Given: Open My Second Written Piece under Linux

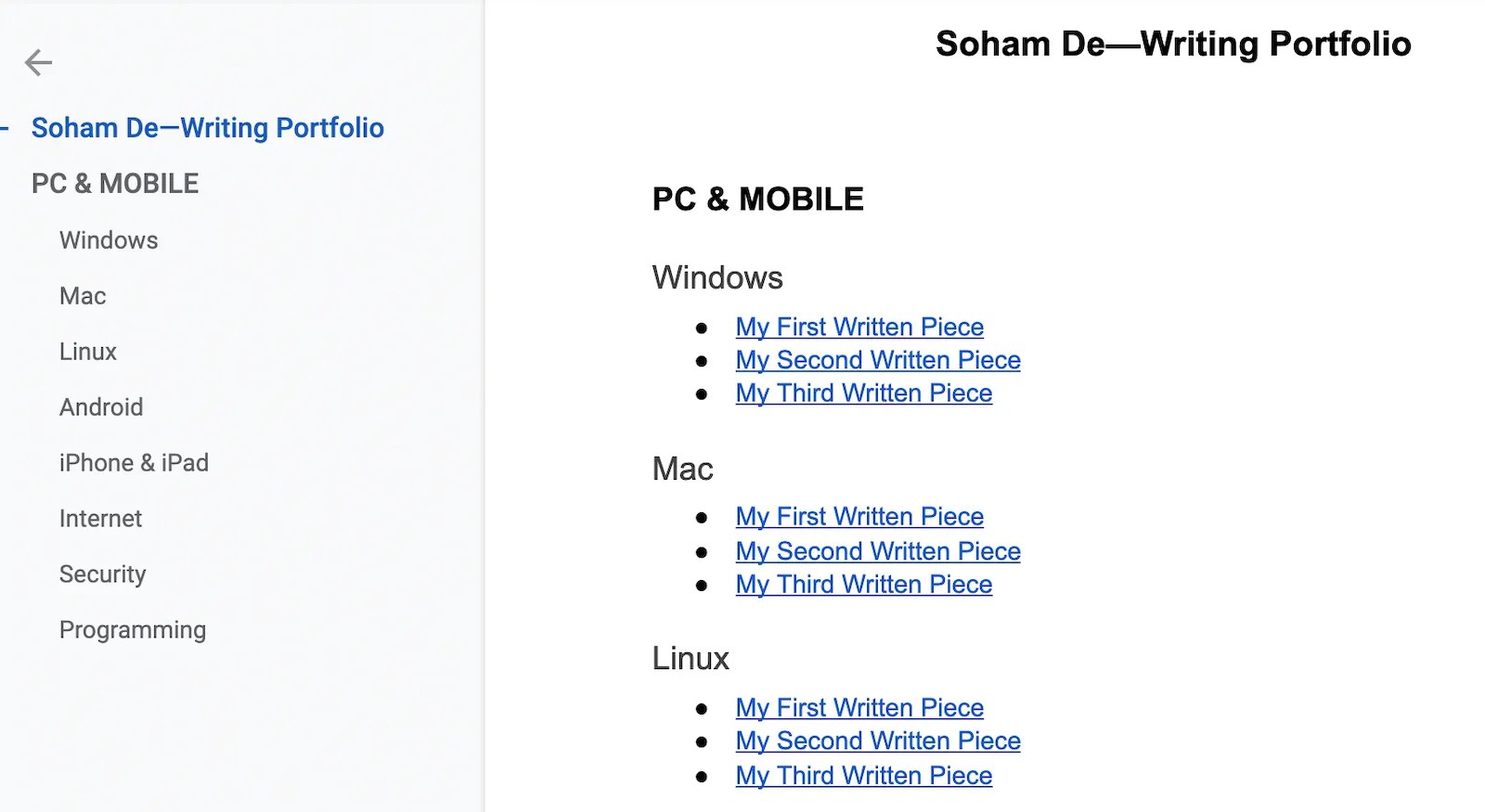Looking at the screenshot, I should [x=878, y=741].
